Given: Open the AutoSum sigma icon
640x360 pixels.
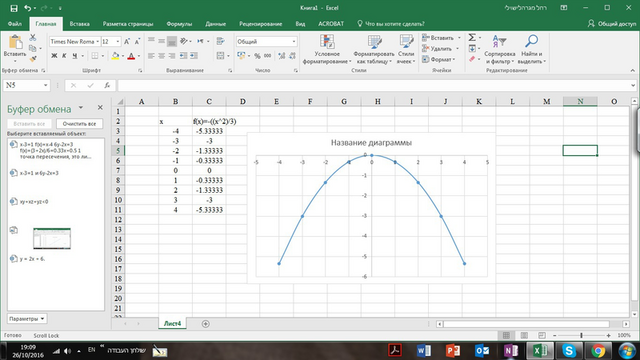Looking at the screenshot, I should click(x=472, y=38).
